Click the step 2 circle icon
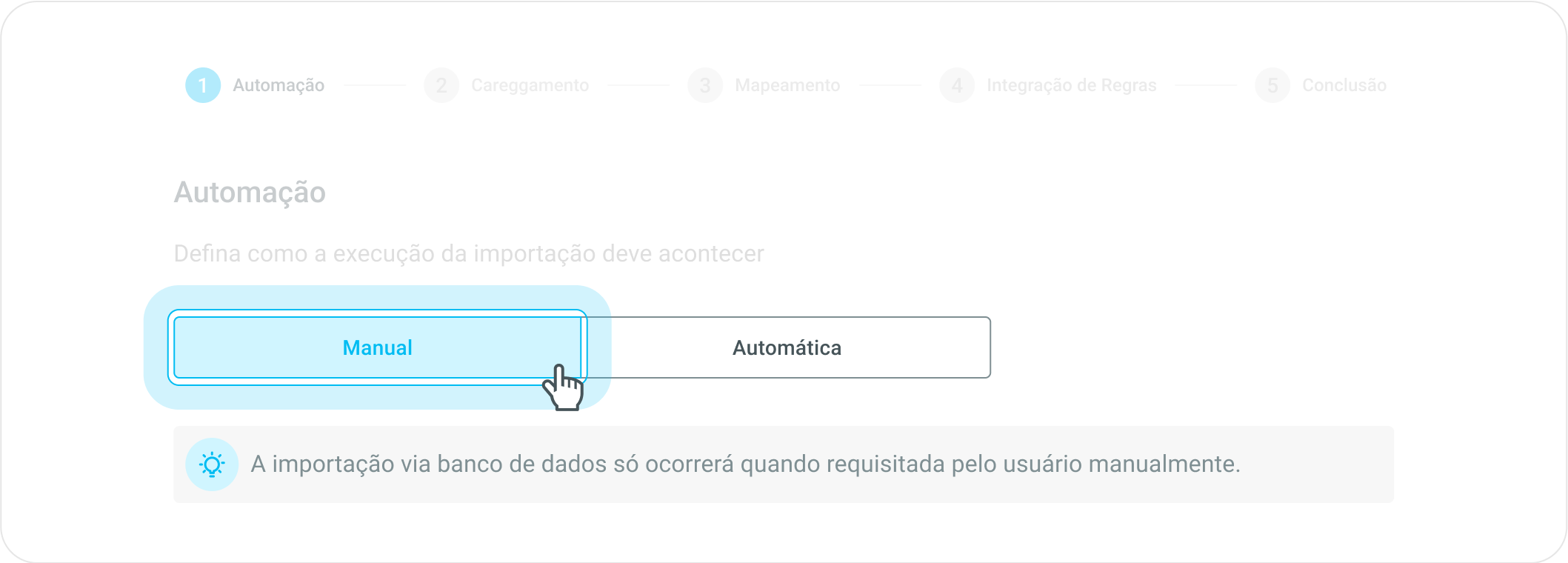This screenshot has height=563, width=1568. click(x=441, y=85)
